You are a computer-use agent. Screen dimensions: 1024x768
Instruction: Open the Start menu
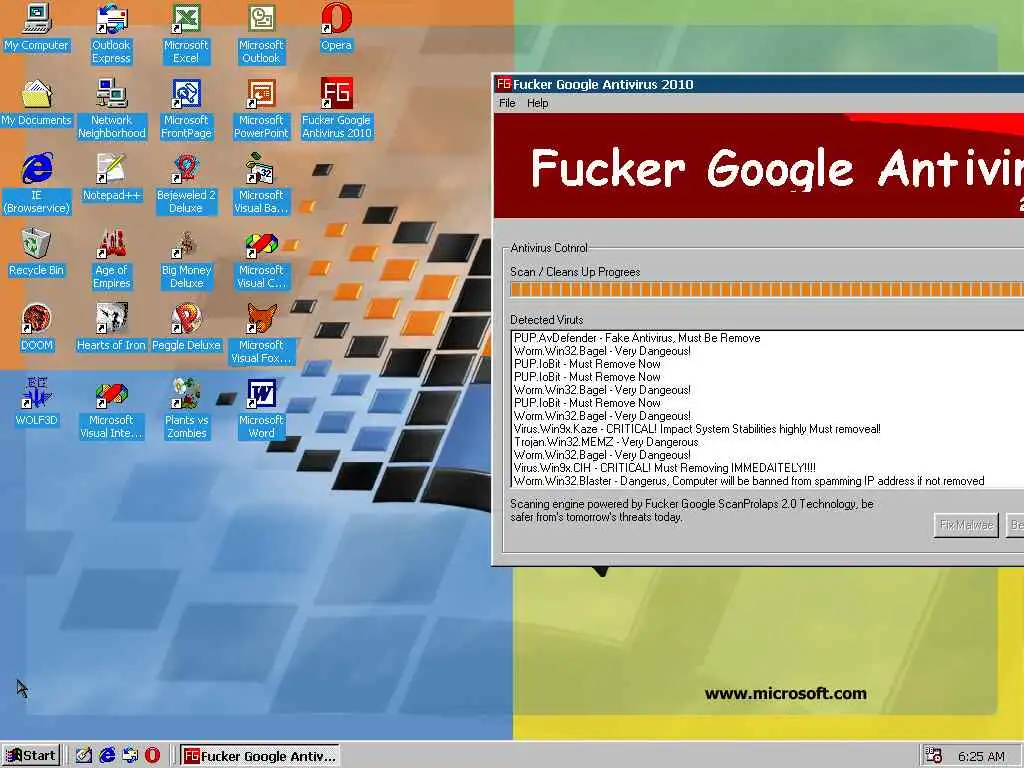coord(31,756)
